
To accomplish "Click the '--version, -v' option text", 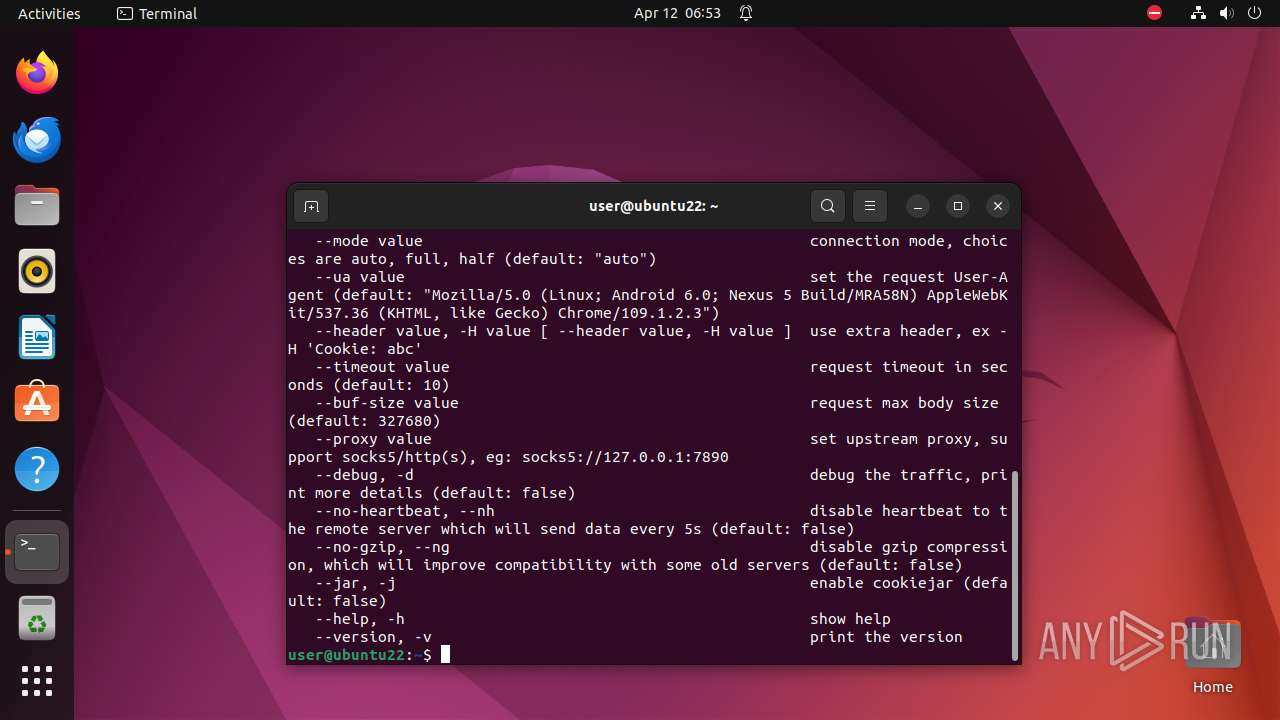I will (373, 637).
